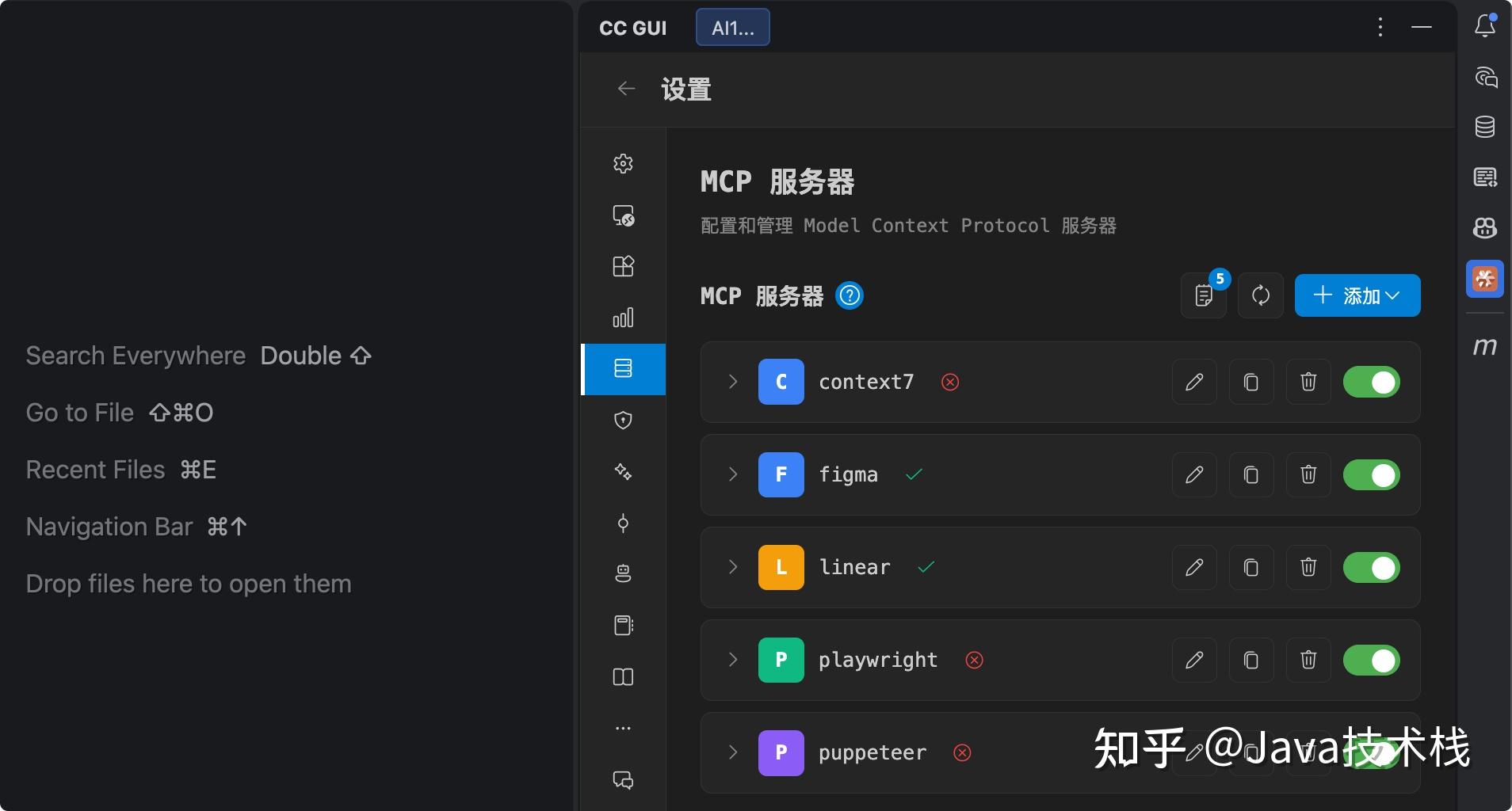This screenshot has width=1512, height=811.
Task: Open the 添加 dropdown button
Action: coord(1357,295)
